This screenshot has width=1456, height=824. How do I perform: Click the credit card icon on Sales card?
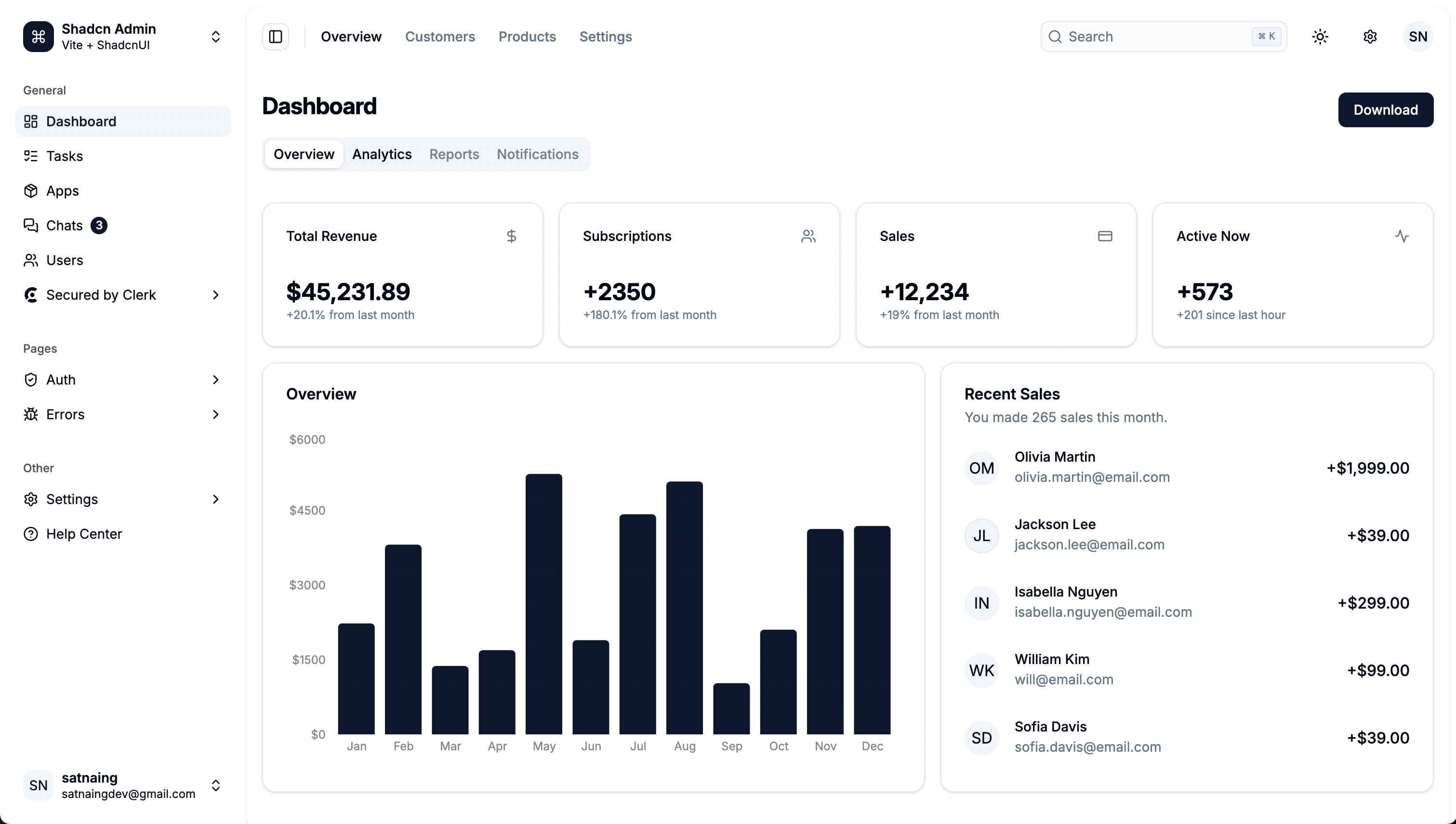[1105, 236]
